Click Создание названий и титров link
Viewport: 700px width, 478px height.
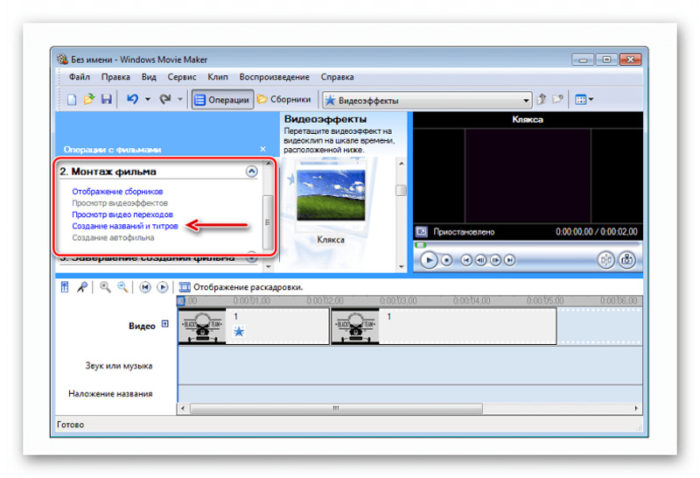click(x=125, y=226)
